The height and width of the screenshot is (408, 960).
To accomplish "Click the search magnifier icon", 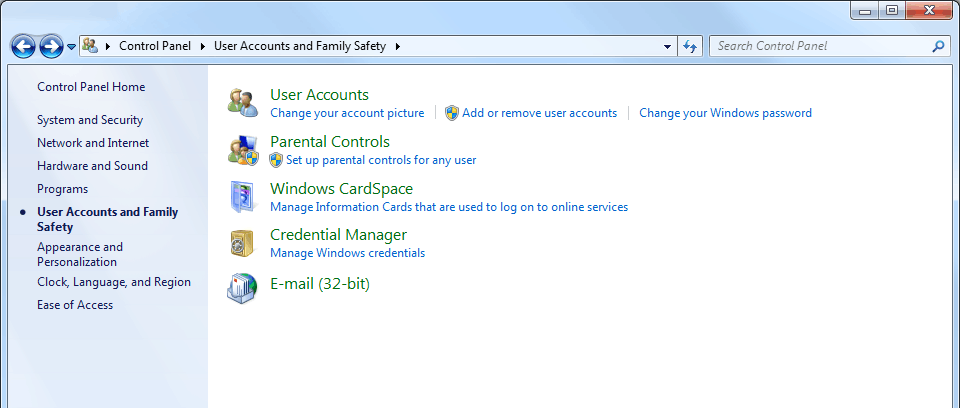I will point(938,46).
